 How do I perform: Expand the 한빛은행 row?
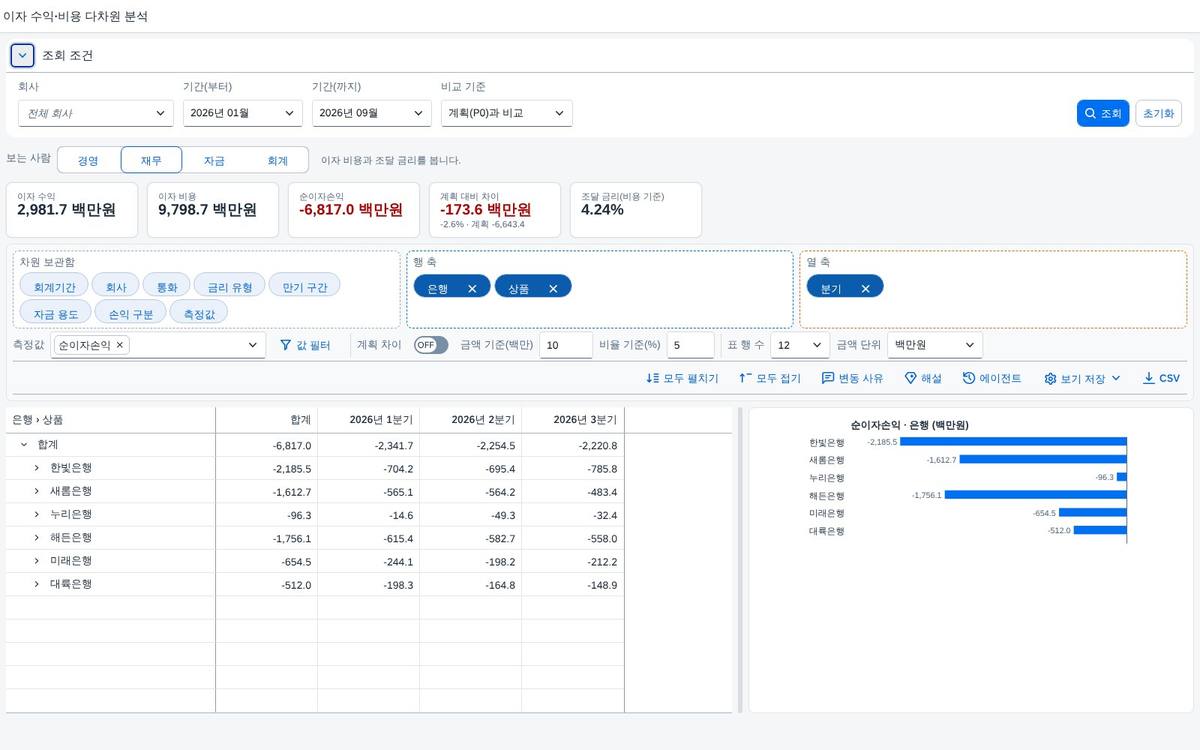(37, 468)
